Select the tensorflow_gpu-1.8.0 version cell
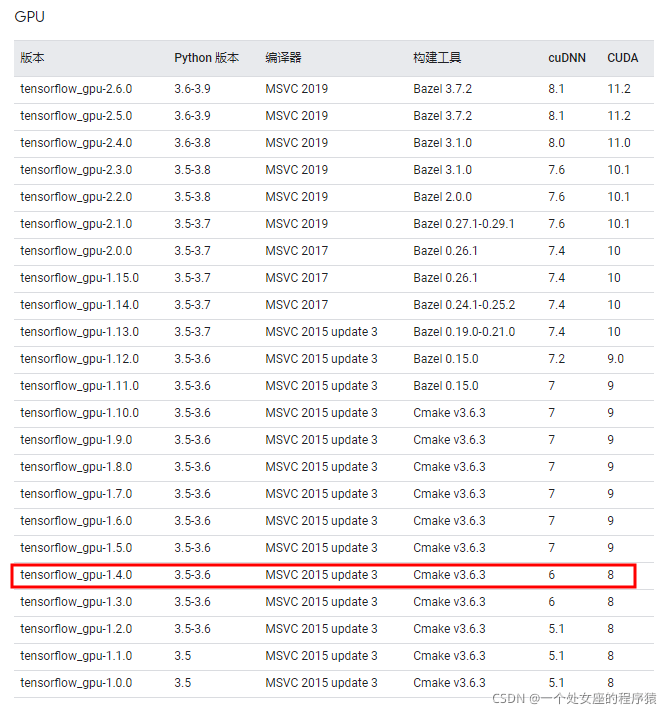 (x=76, y=467)
